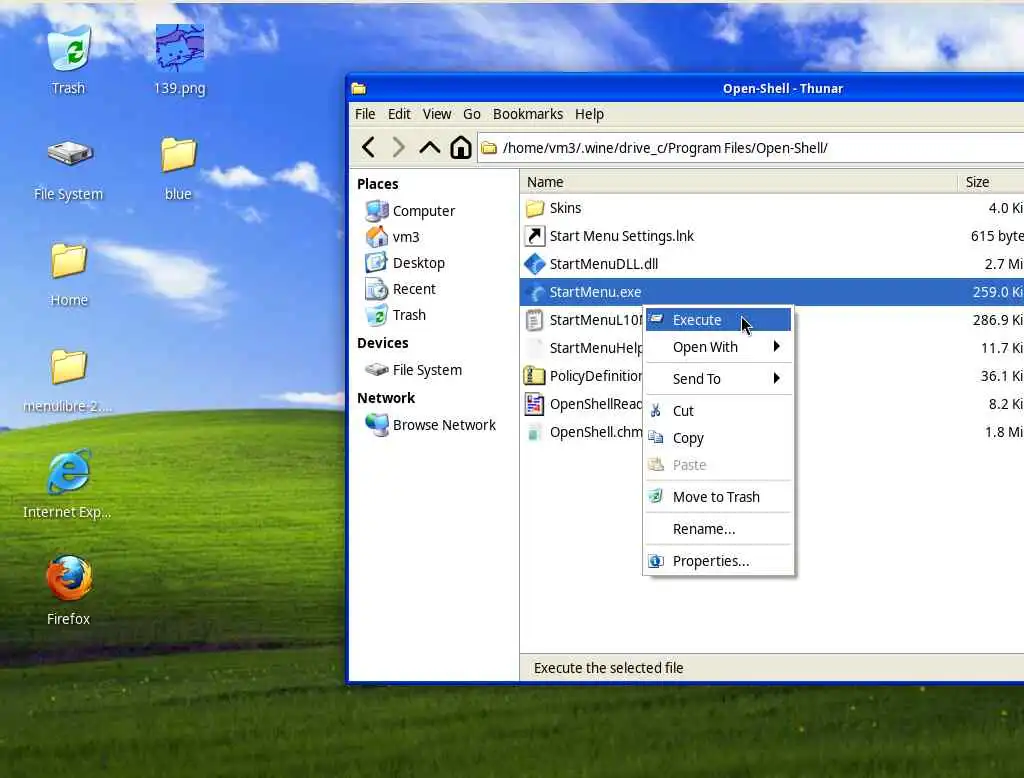
Task: Select StartMenuDLL.dll file
Action: click(773, 265)
